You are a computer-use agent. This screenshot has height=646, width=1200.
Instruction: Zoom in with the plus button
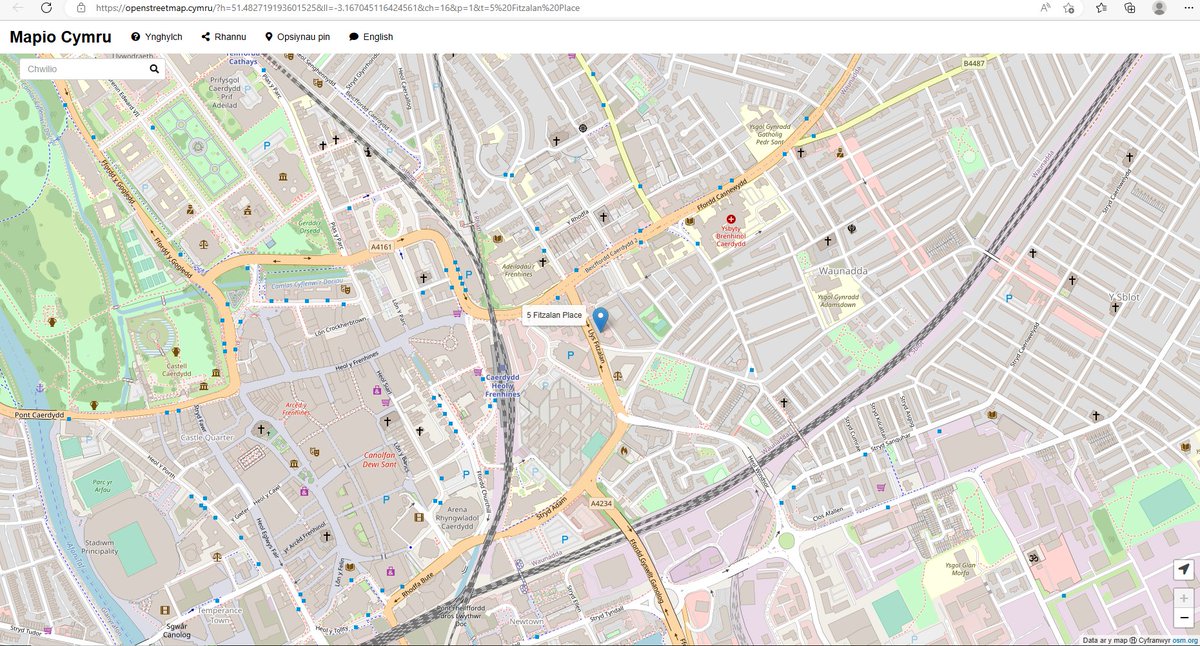[x=1184, y=598]
